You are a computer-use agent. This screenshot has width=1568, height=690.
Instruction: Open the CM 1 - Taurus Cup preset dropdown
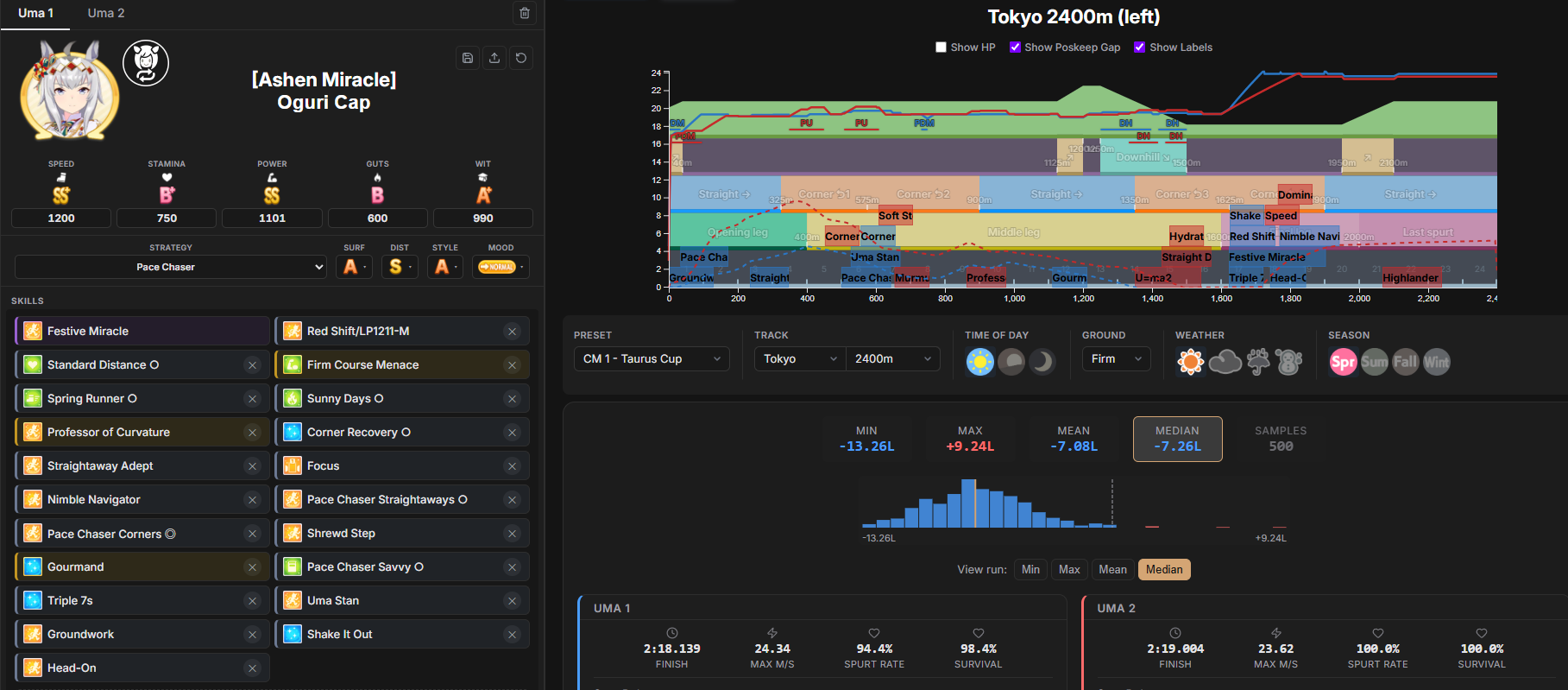(652, 358)
